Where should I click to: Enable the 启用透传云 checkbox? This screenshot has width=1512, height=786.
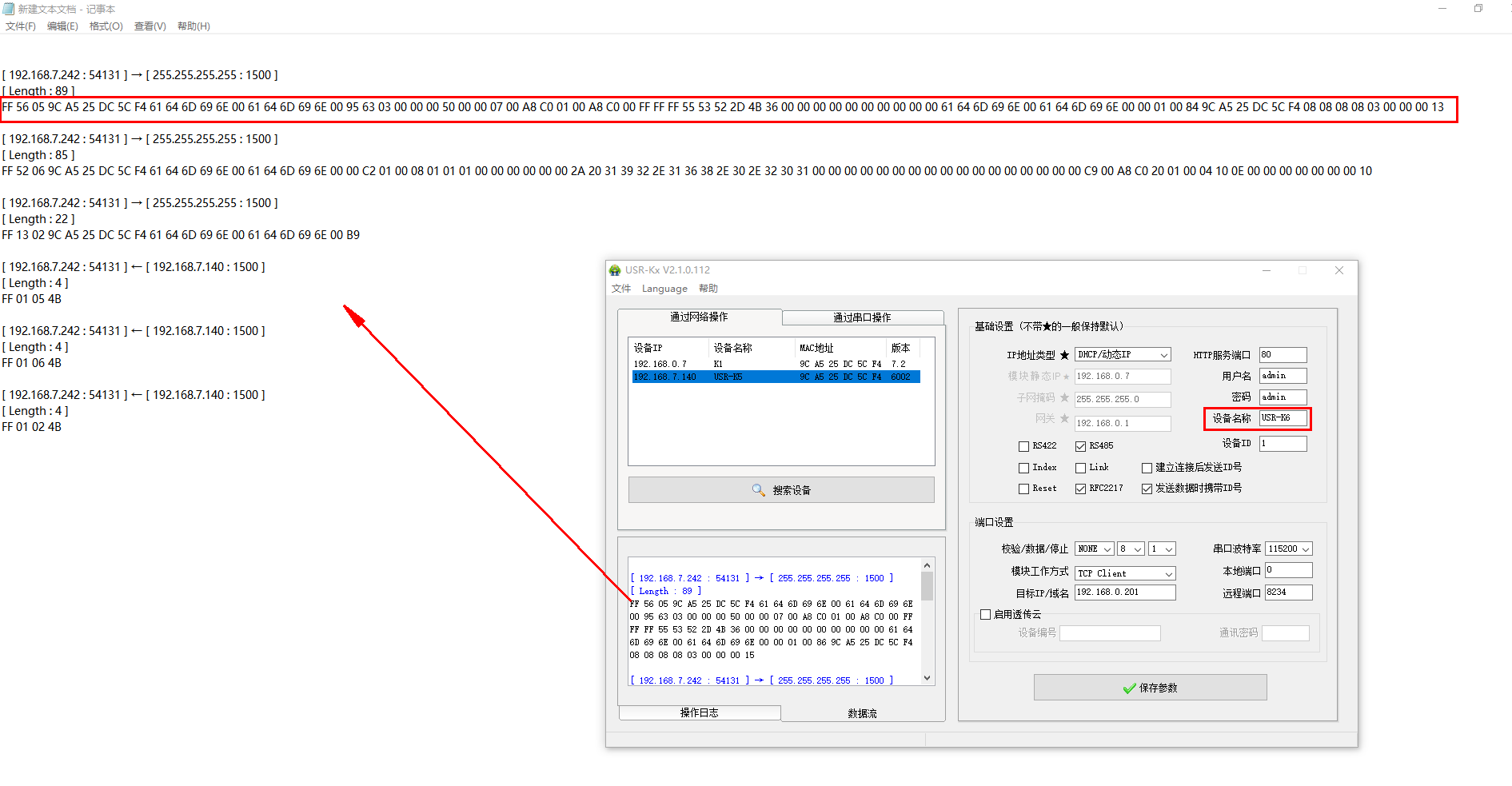(985, 615)
